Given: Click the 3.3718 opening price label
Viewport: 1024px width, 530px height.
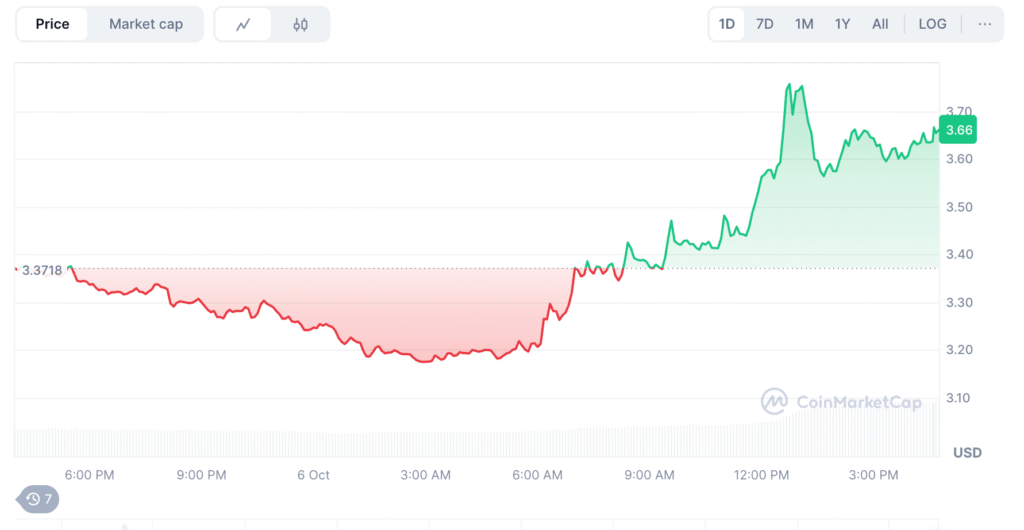Looking at the screenshot, I should point(42,270).
